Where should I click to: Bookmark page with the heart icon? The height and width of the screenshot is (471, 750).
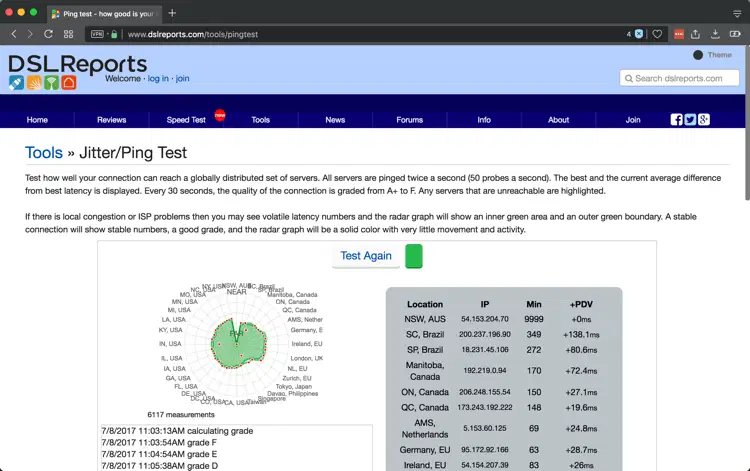coord(657,34)
